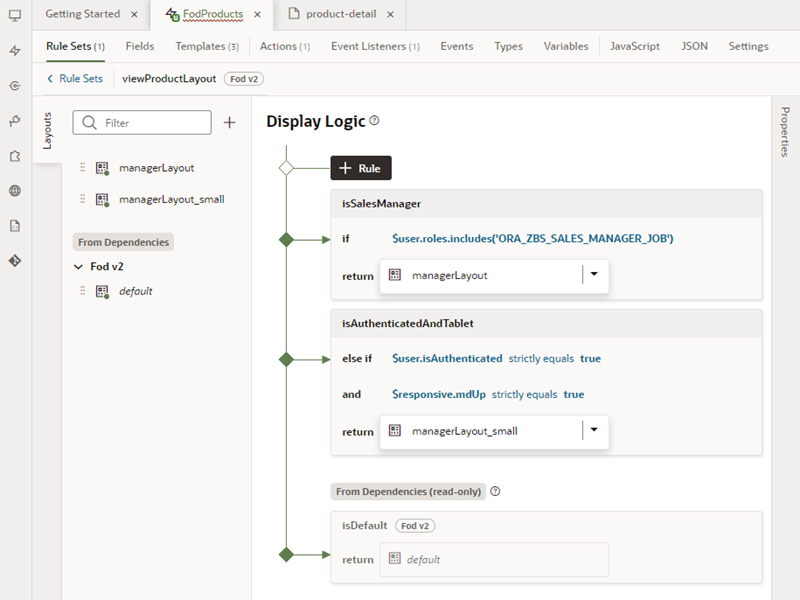Click the help icon beside Display Logic
Viewport: 800px width, 600px height.
pos(372,118)
